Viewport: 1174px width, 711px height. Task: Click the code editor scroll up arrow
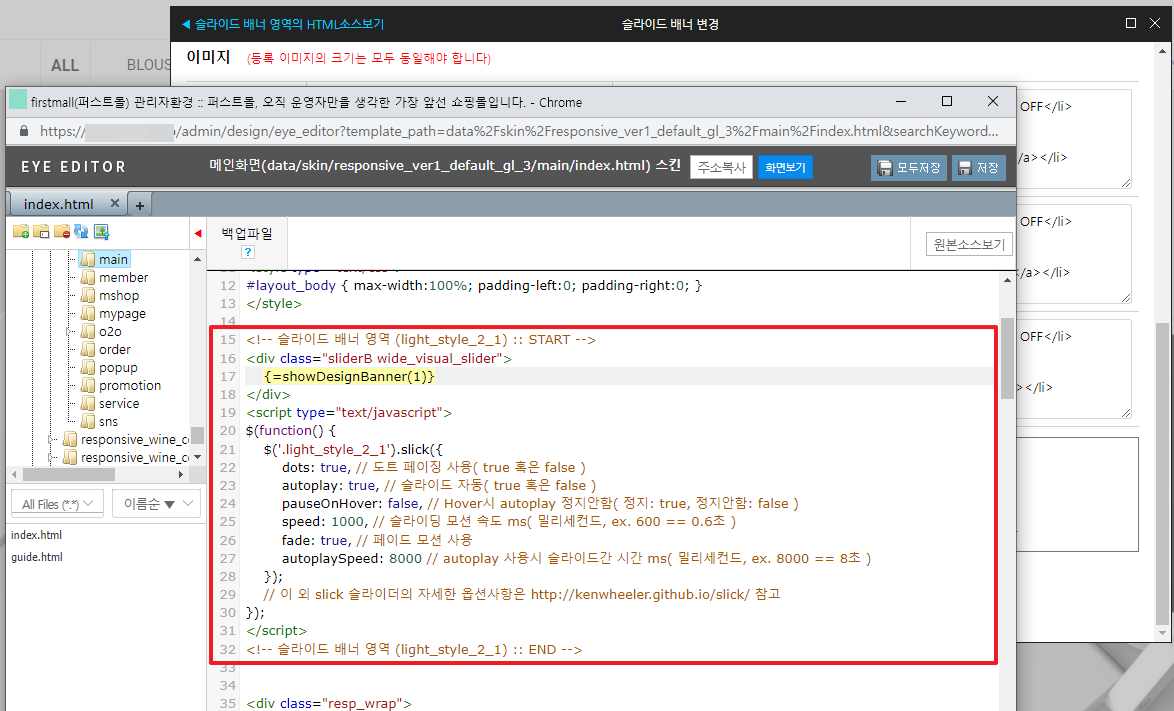click(1007, 279)
